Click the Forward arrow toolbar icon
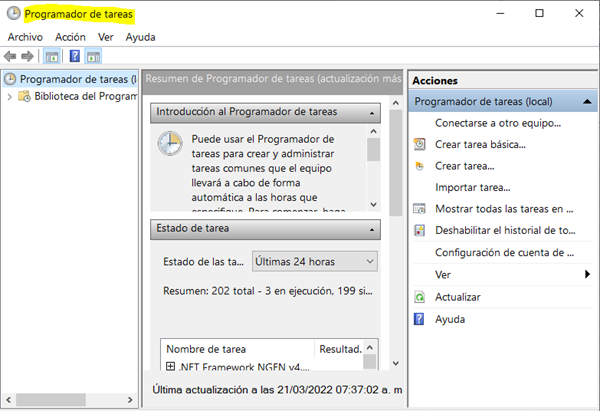Viewport: 600px width, 411px height. (27, 57)
